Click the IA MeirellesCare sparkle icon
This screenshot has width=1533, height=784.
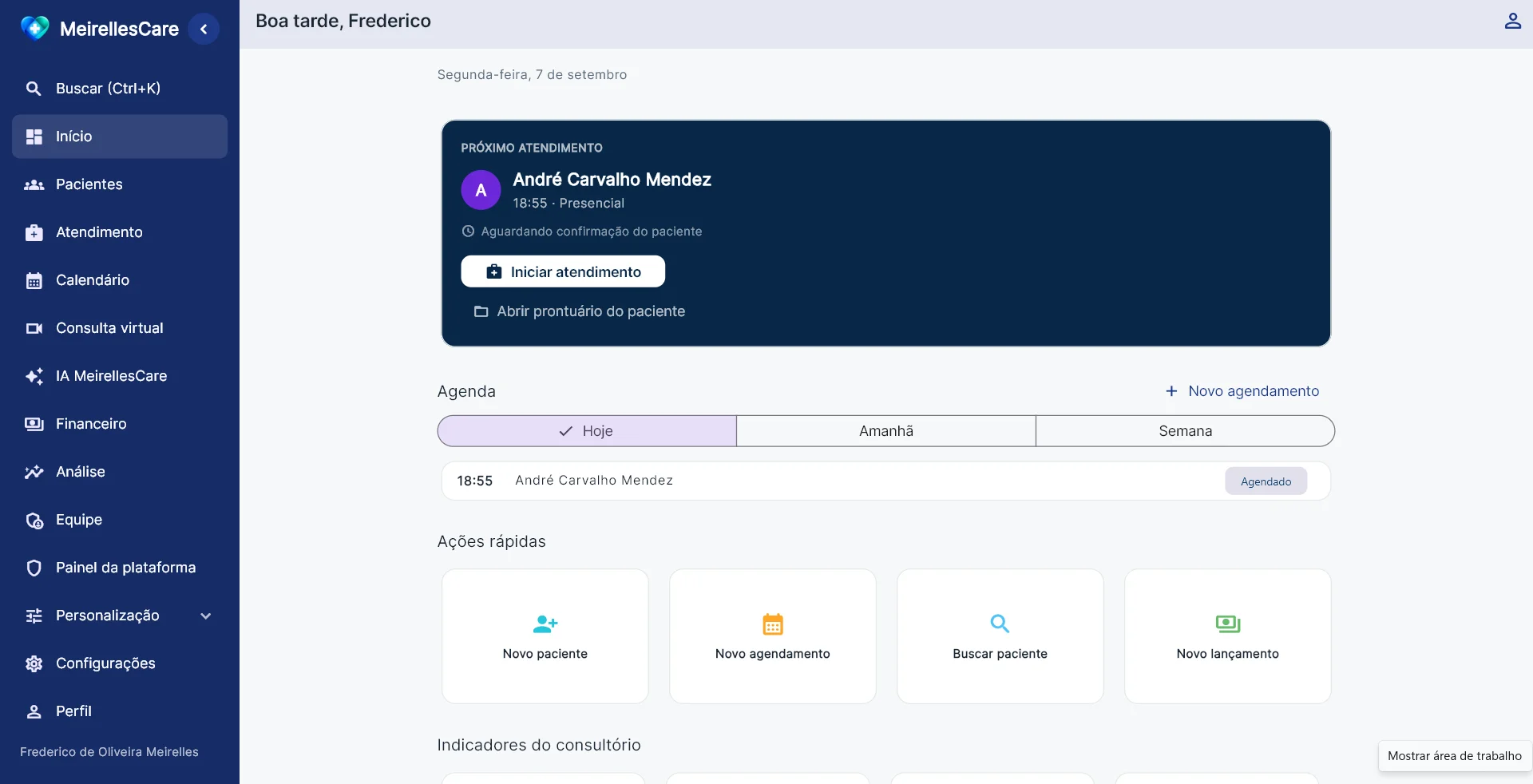click(34, 376)
